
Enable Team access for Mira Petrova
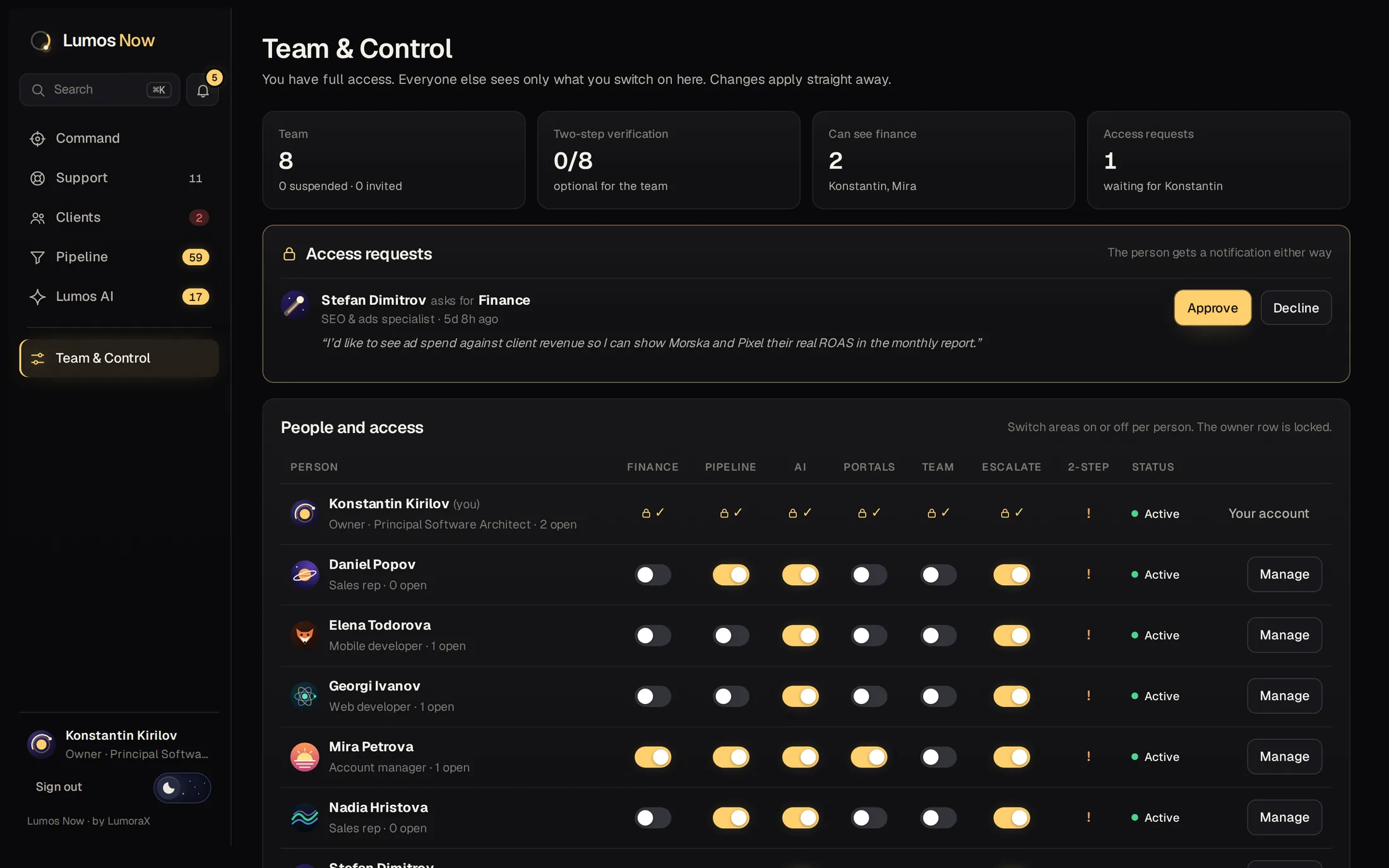[x=938, y=757]
